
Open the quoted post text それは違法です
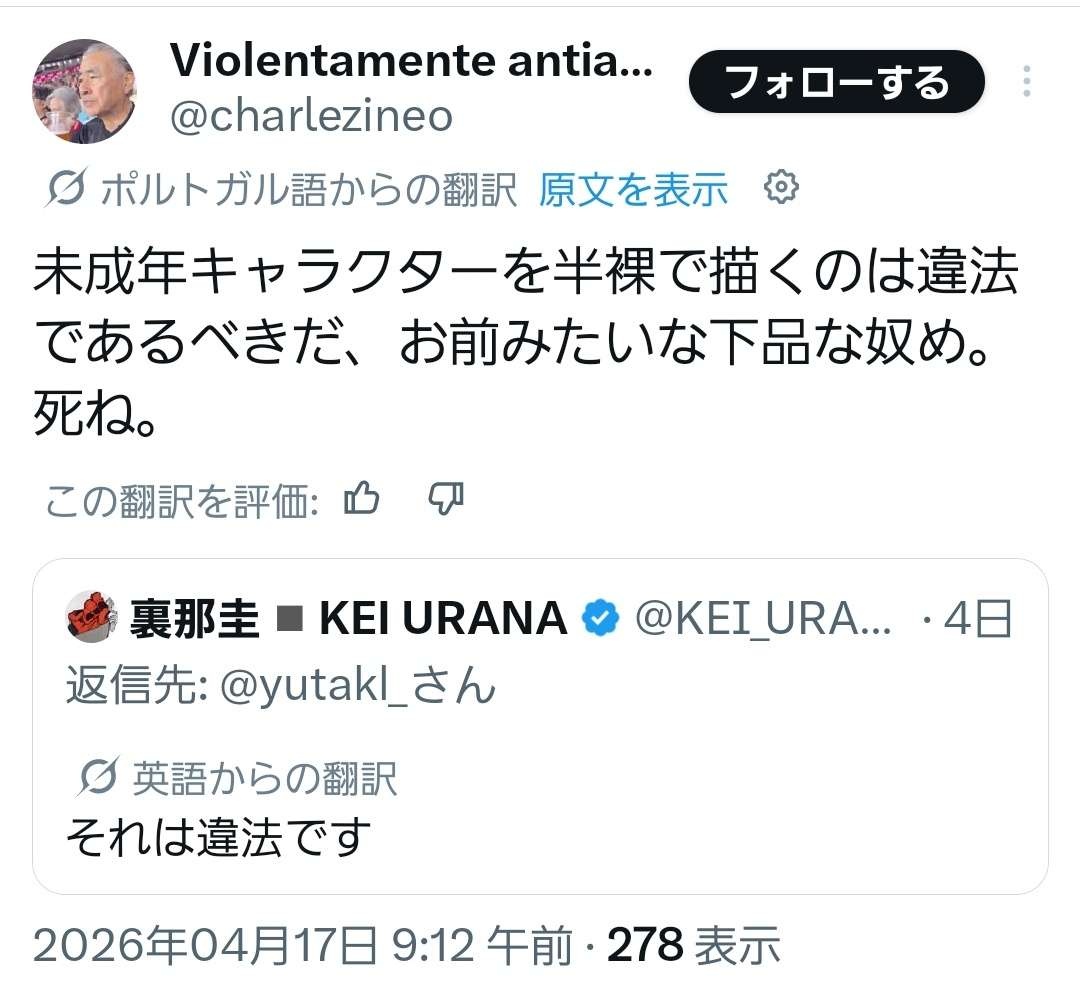tap(219, 836)
